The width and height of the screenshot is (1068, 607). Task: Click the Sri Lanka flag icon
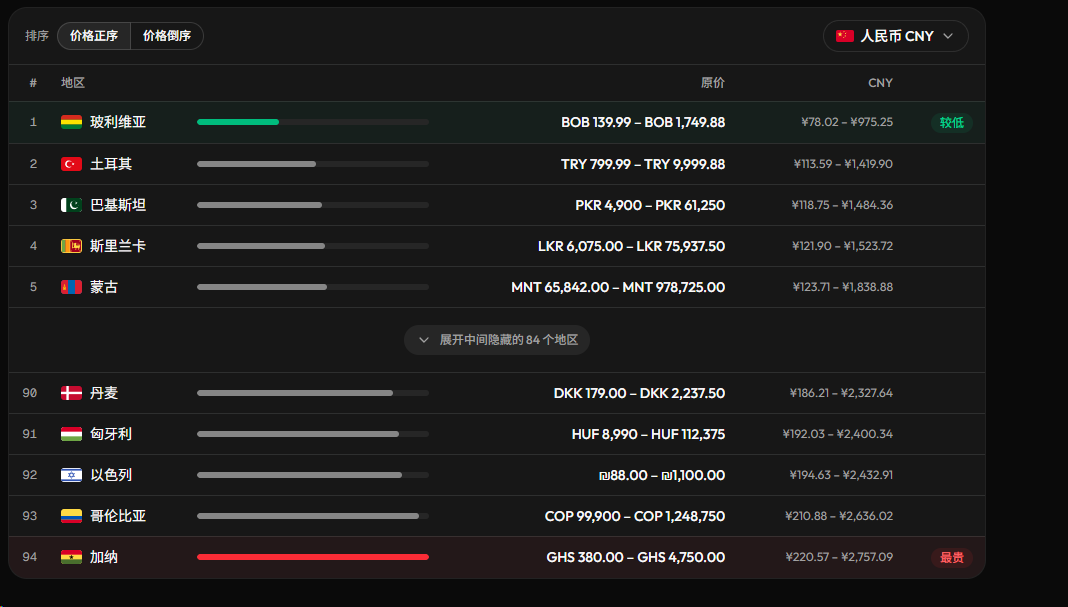pyautogui.click(x=72, y=246)
